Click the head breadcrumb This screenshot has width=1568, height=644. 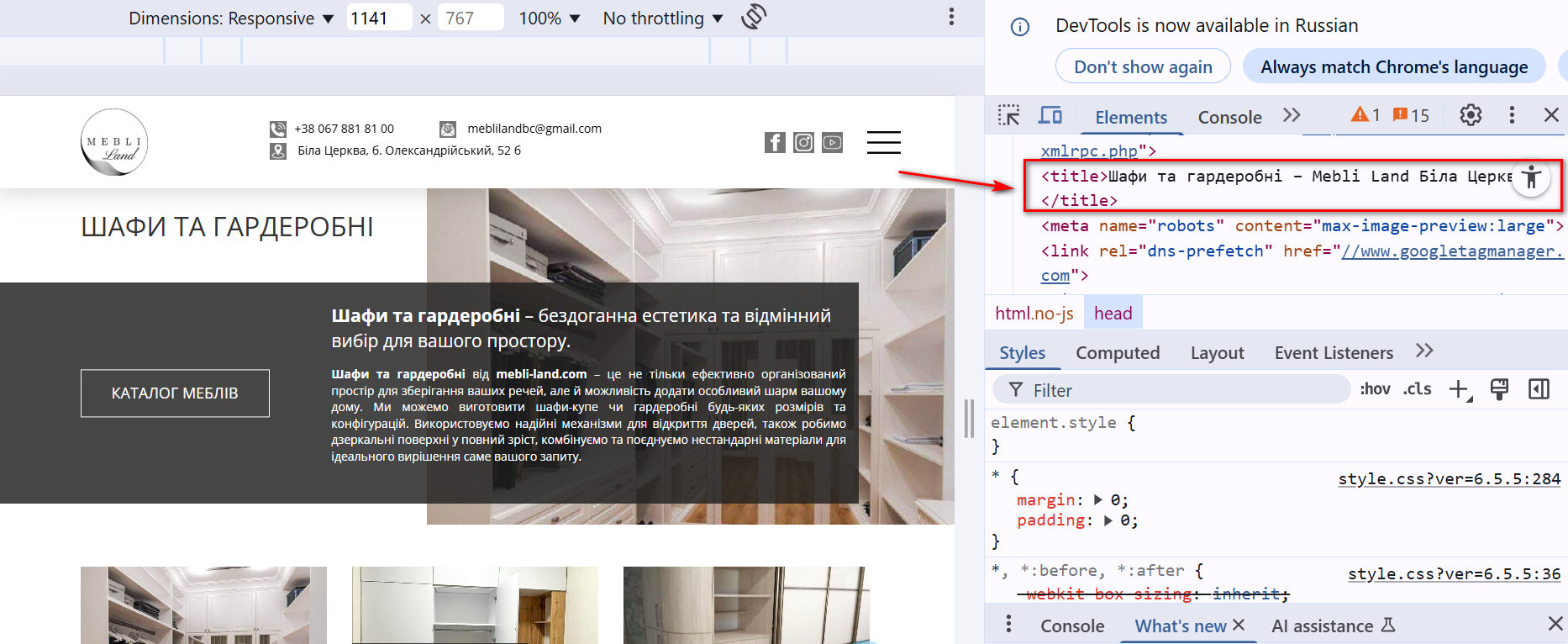[x=1113, y=313]
